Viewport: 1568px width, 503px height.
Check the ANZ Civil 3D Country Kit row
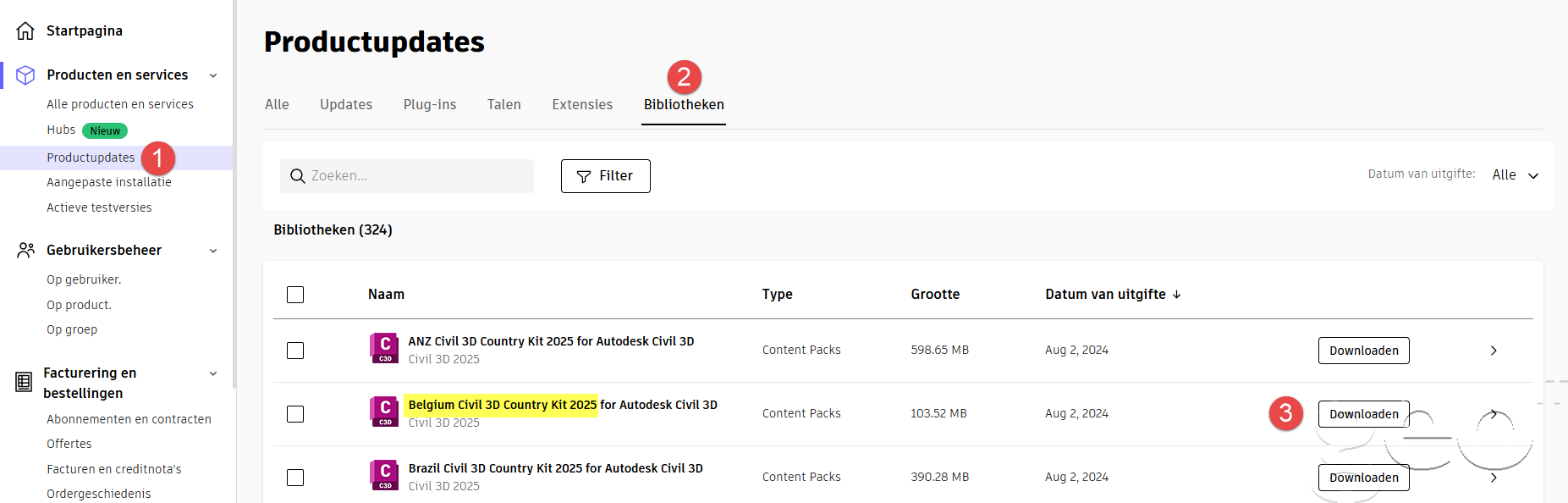click(295, 351)
